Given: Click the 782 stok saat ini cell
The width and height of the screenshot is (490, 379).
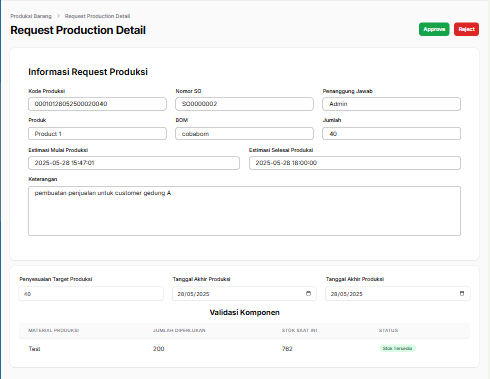Looking at the screenshot, I should [287, 349].
